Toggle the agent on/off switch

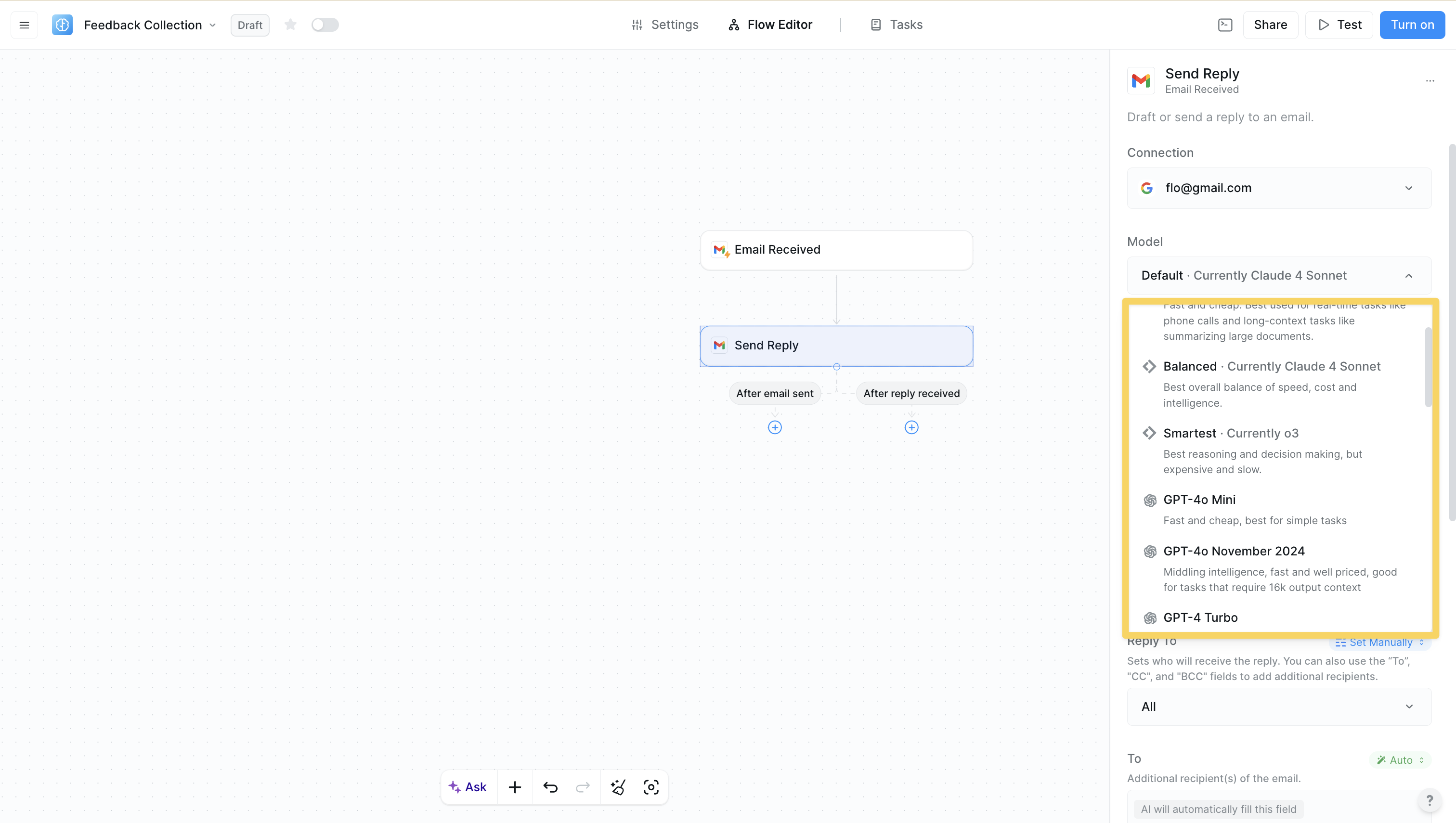tap(325, 25)
